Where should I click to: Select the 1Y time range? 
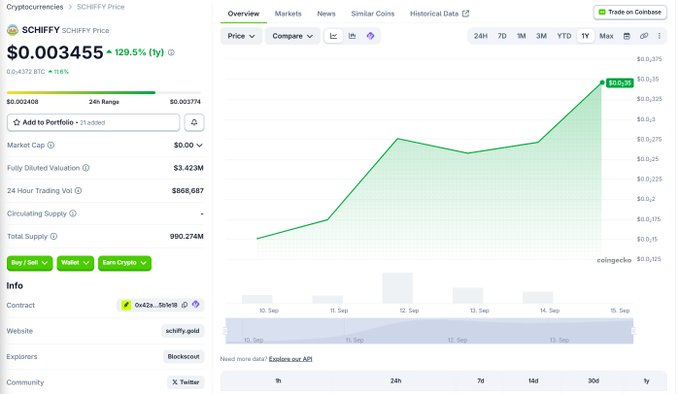coord(585,36)
